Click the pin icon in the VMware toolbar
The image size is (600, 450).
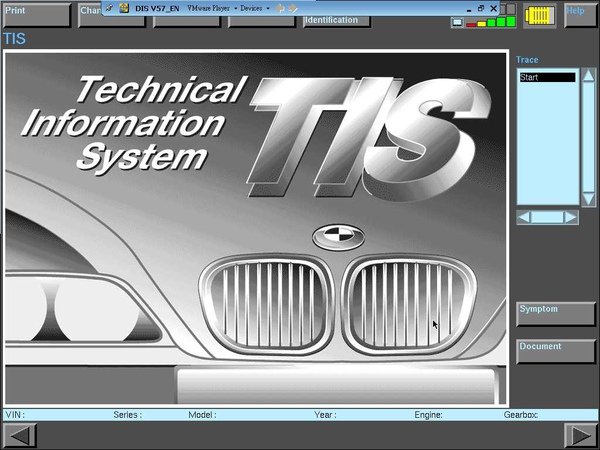[x=109, y=8]
